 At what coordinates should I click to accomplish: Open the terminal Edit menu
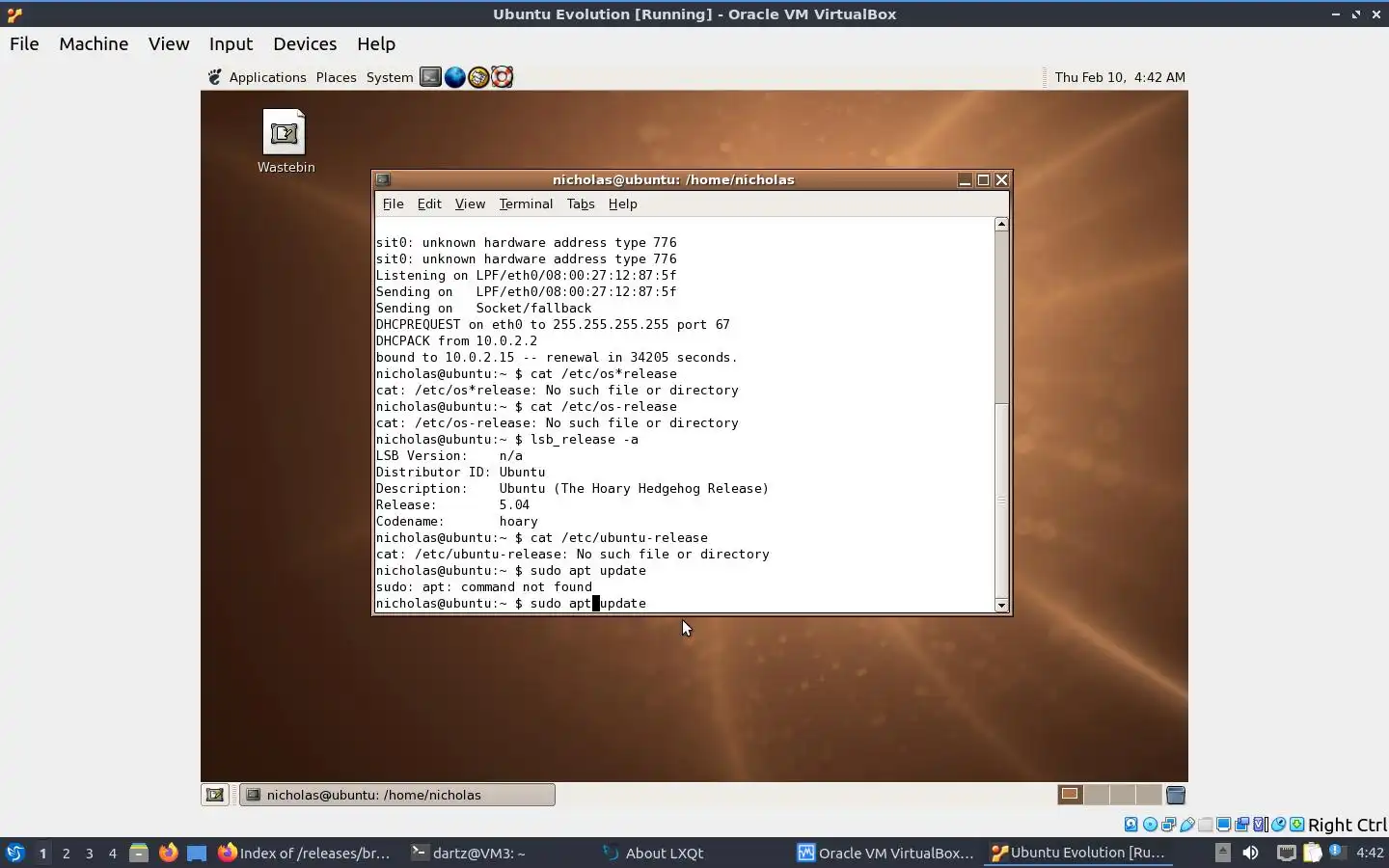(x=429, y=203)
